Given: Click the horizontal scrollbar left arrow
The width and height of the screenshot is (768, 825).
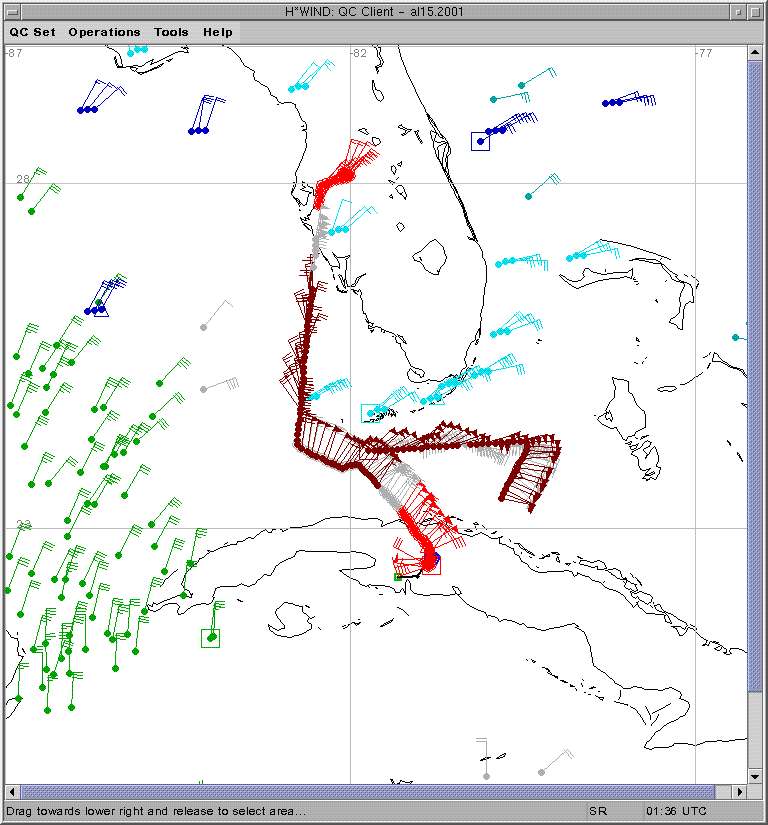Looking at the screenshot, I should [12, 792].
